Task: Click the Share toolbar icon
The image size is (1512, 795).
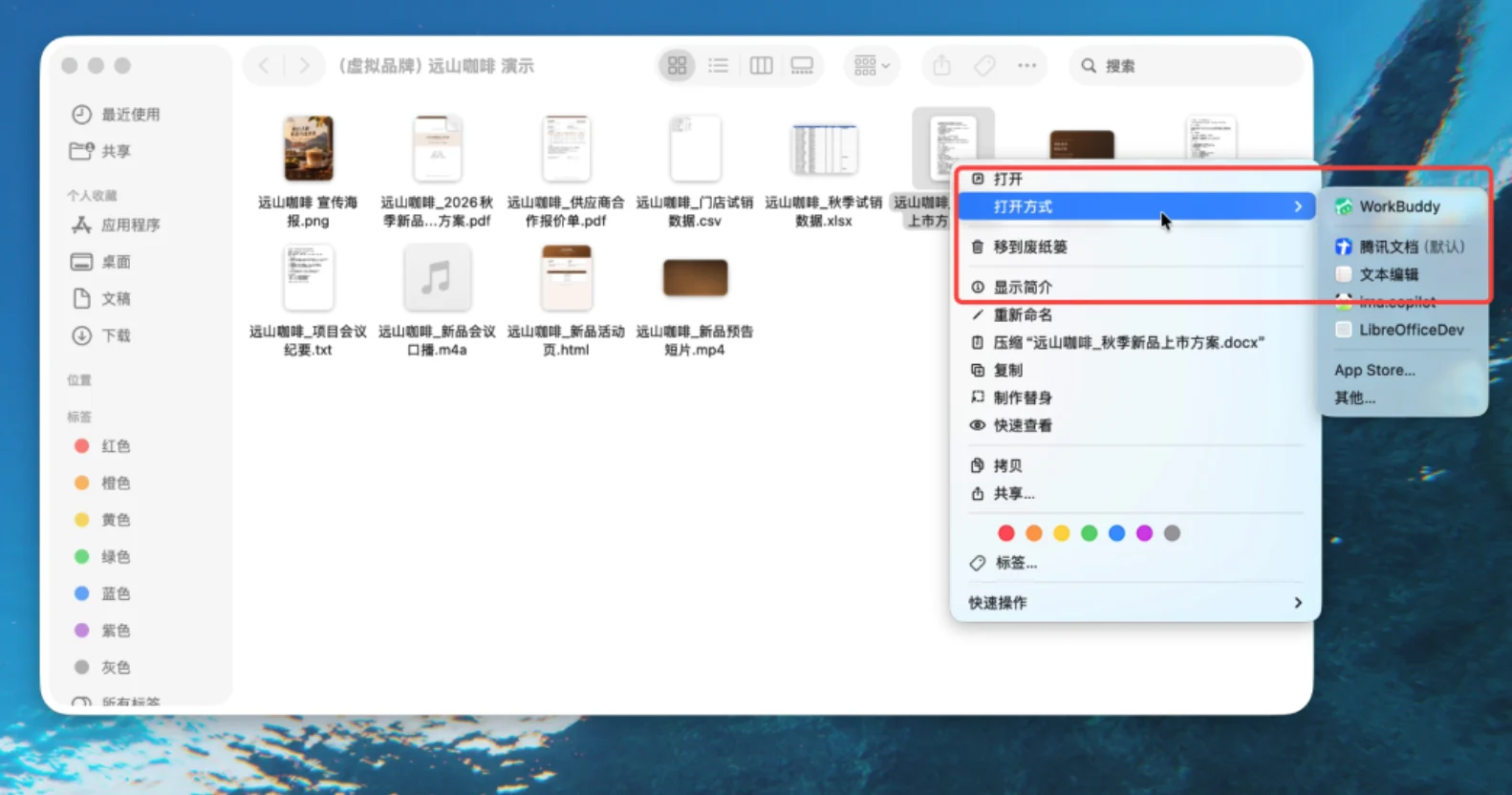Action: [x=941, y=66]
